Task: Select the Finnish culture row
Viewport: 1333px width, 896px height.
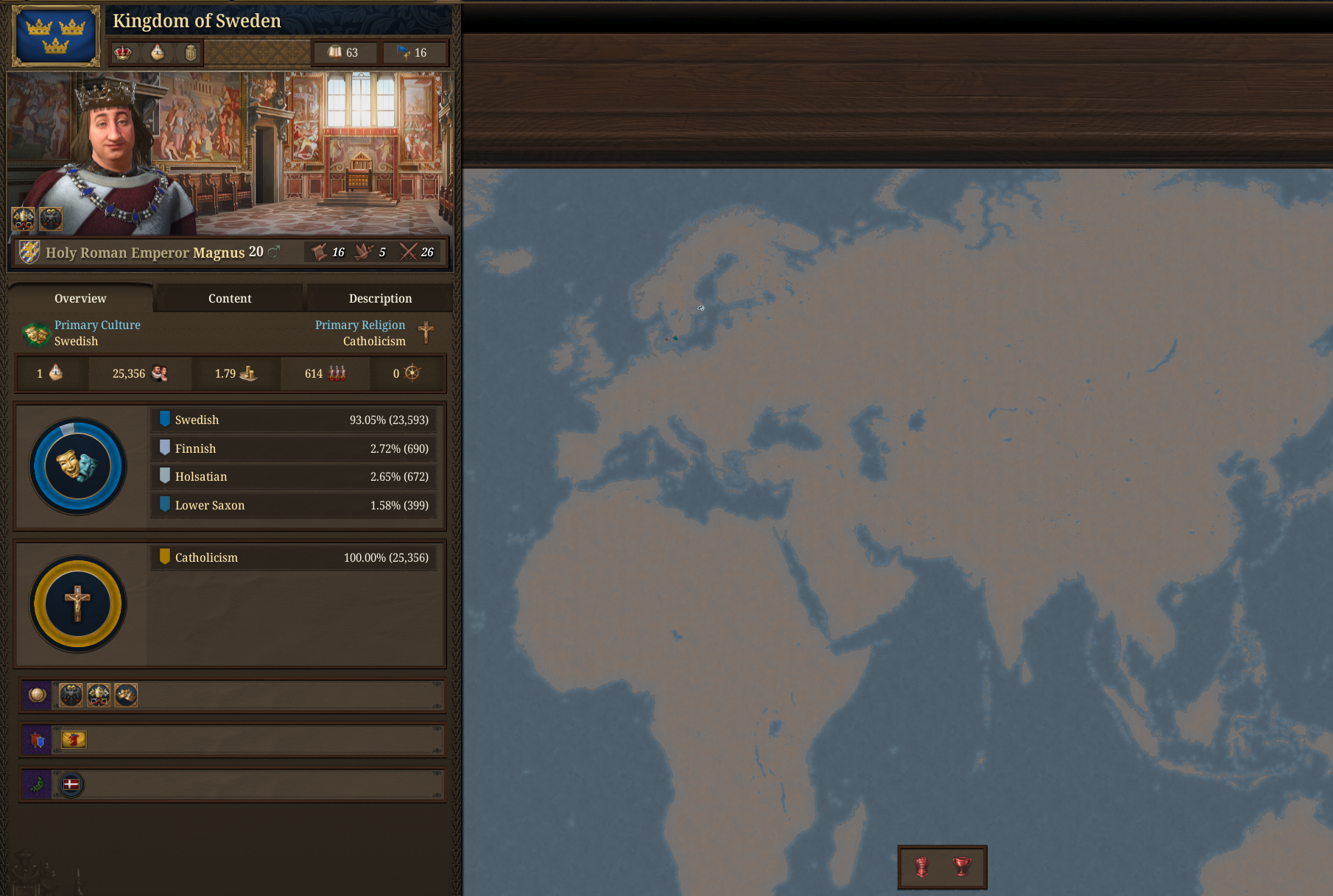Action: 292,448
